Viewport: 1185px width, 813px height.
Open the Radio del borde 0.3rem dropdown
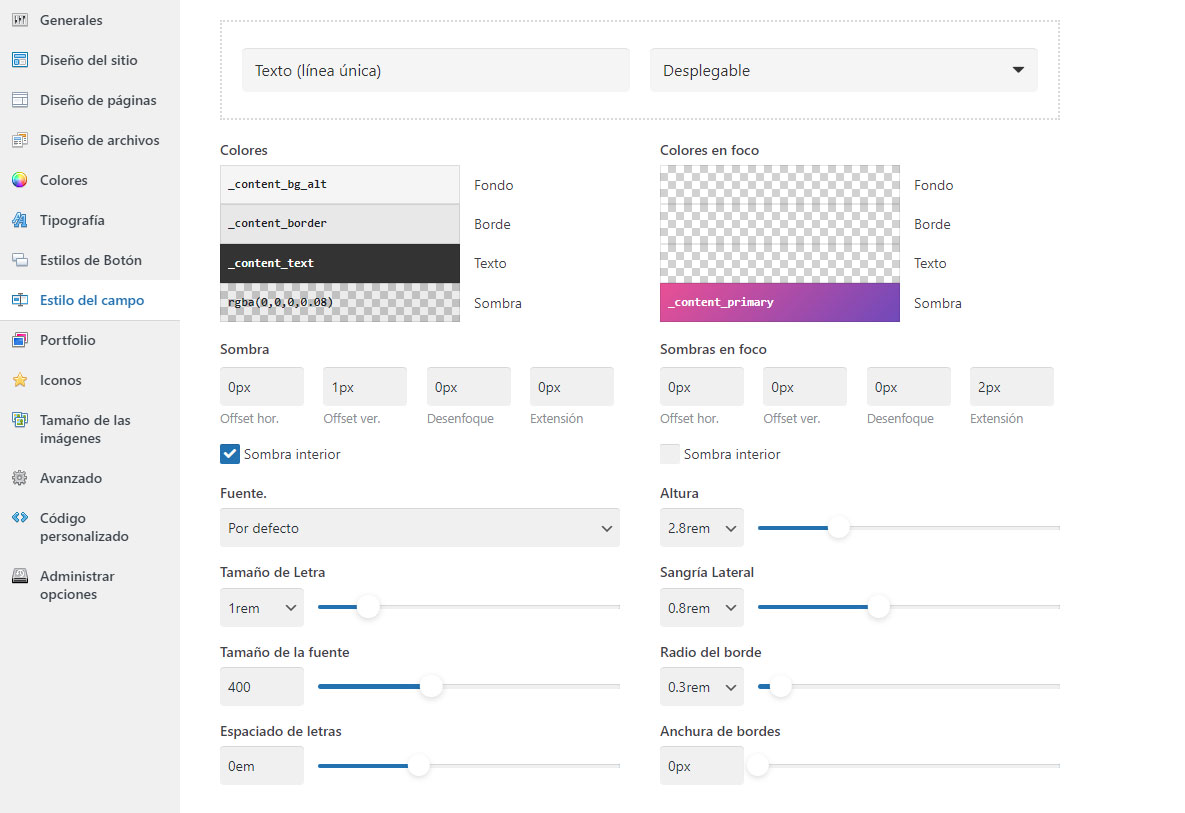[701, 688]
